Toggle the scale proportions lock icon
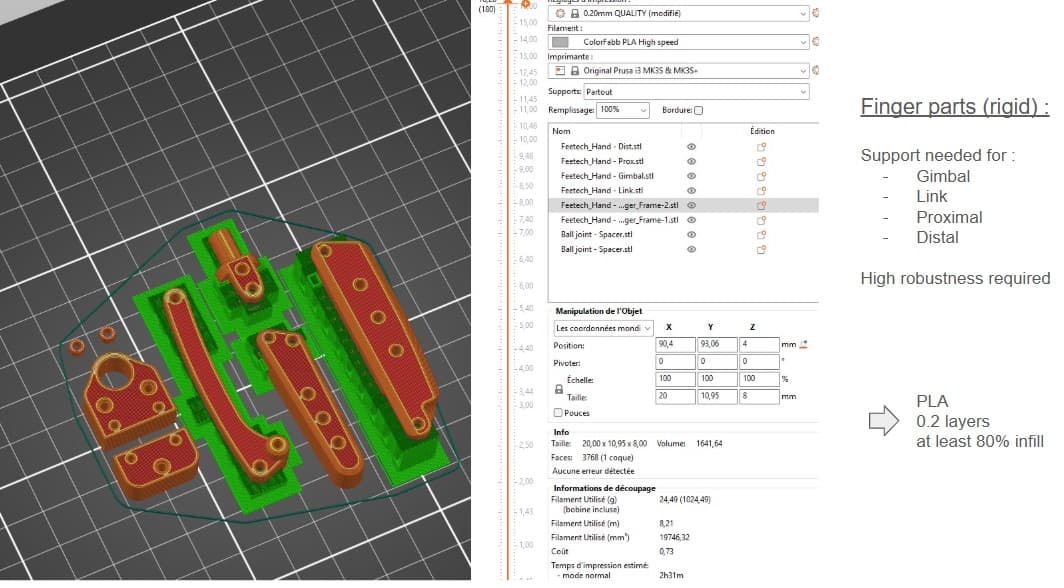 pyautogui.click(x=558, y=389)
